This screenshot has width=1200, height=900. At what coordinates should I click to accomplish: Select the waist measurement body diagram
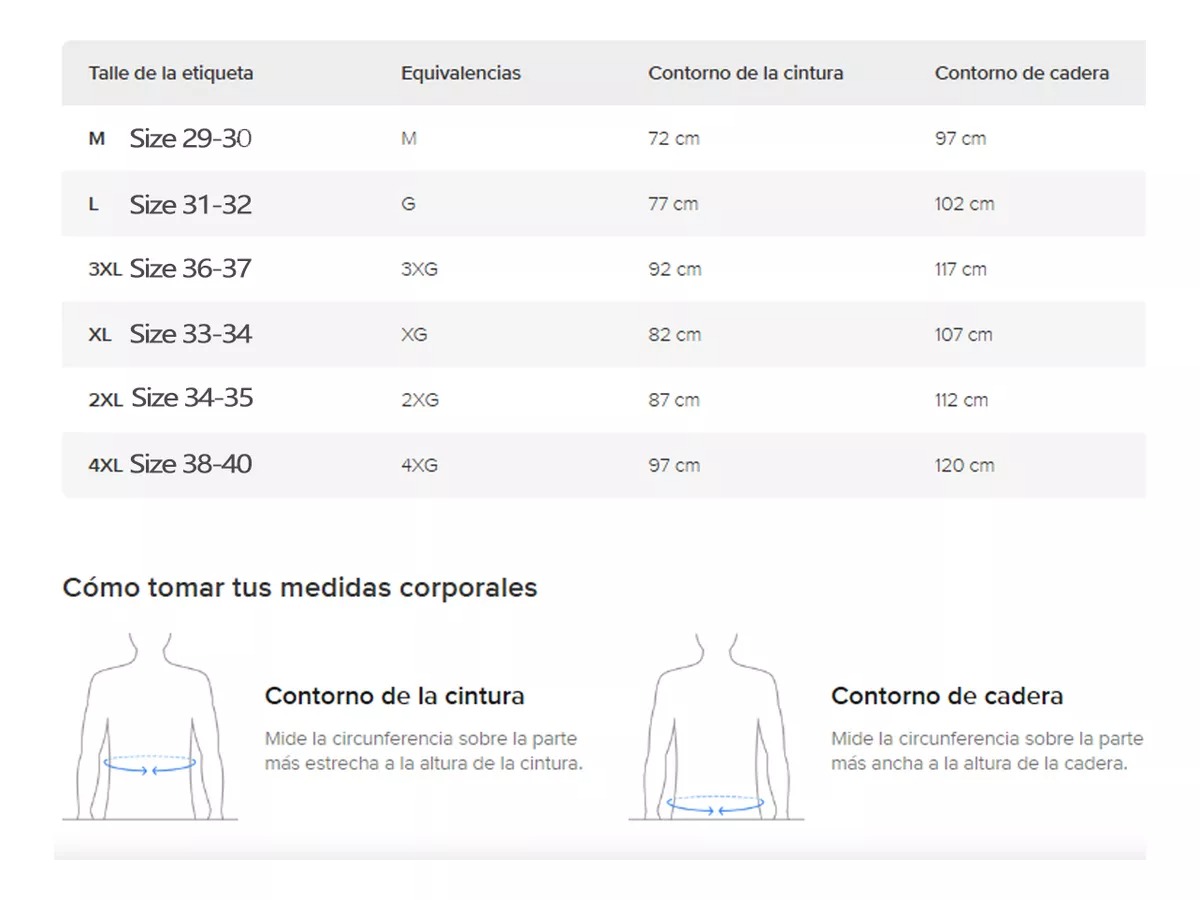coord(150,730)
